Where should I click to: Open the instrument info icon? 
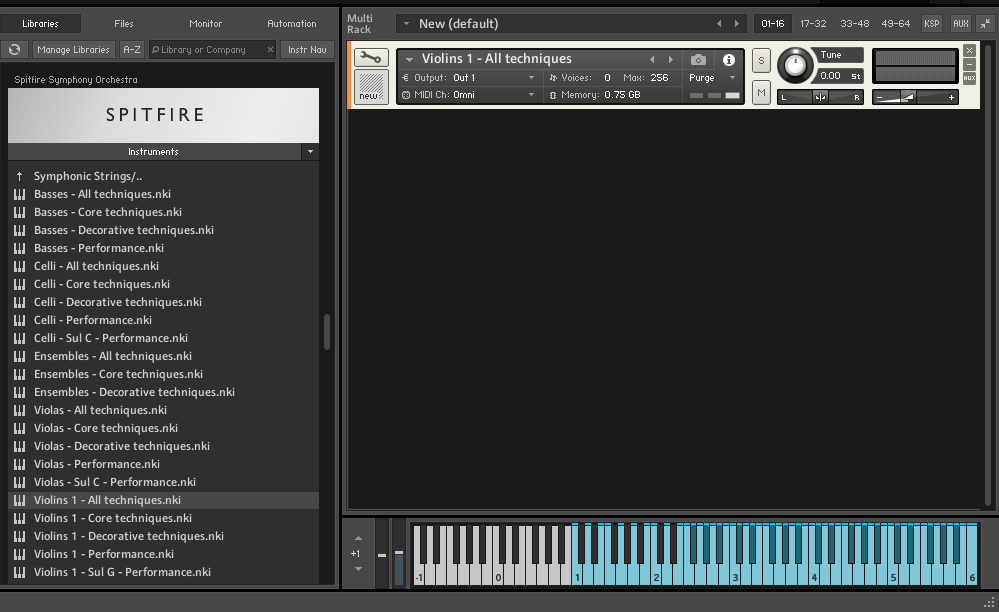729,59
